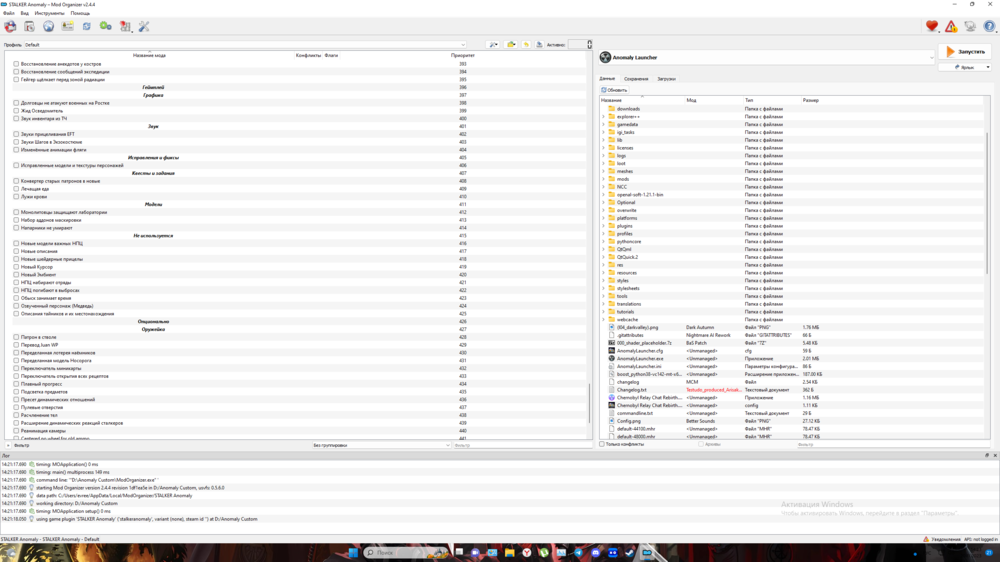1000x562 pixels.
Task: Click the red heart Endorse icon
Action: 932,27
